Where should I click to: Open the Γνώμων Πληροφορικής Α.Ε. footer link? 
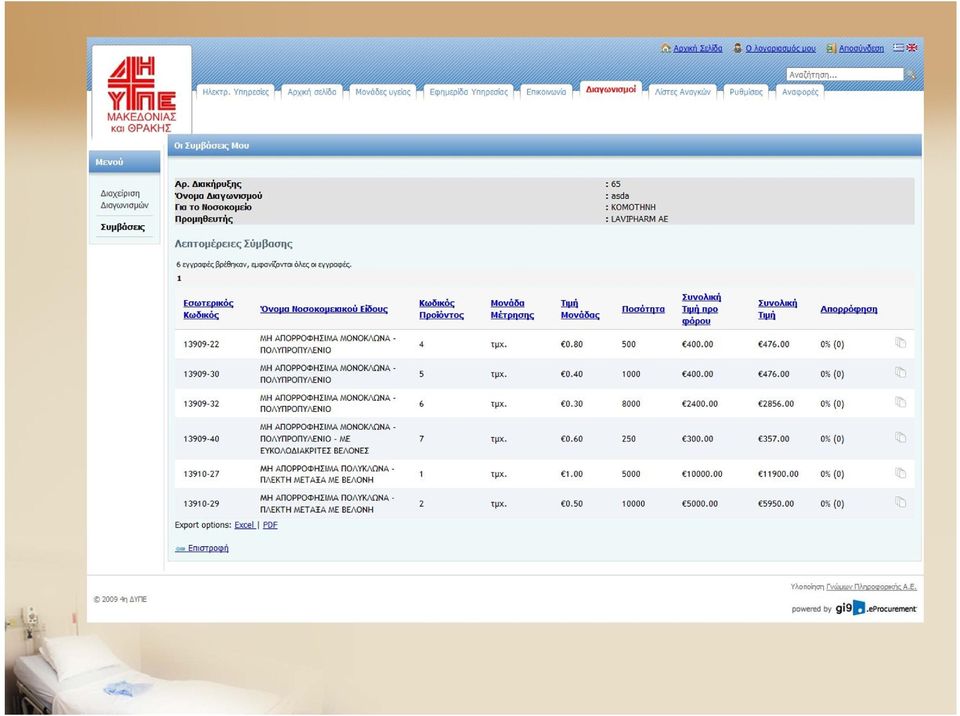coord(871,587)
